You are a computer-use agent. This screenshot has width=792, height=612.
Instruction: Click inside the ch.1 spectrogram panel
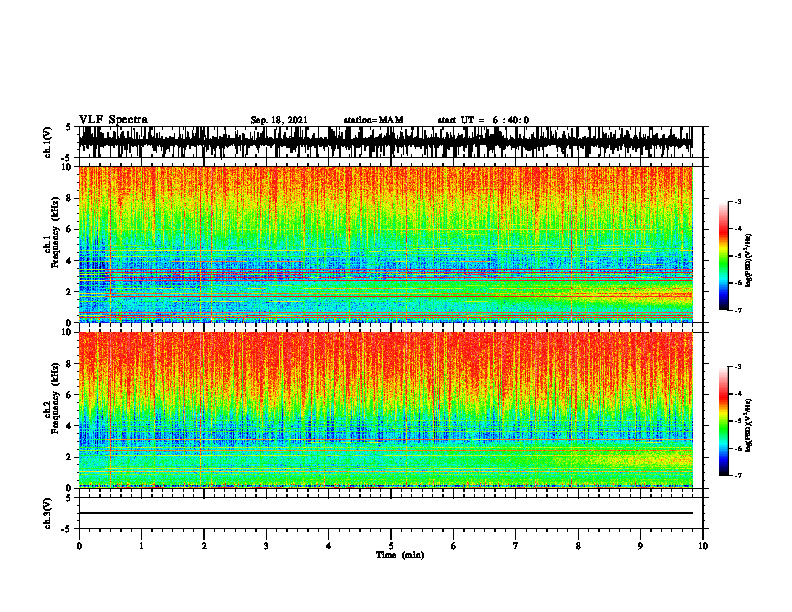pos(385,244)
